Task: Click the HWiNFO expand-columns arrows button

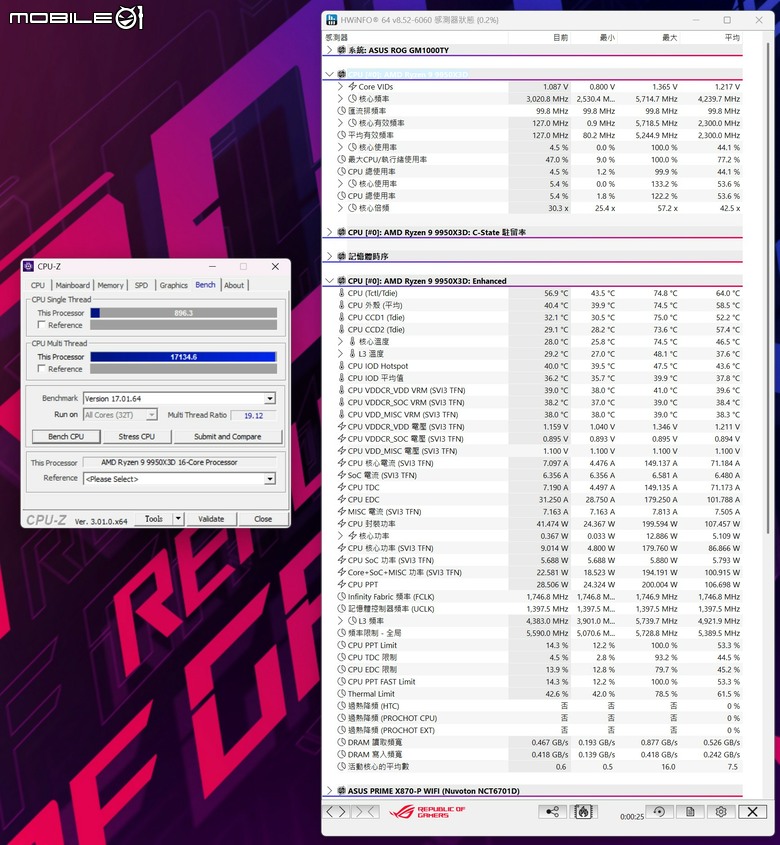Action: coord(336,812)
